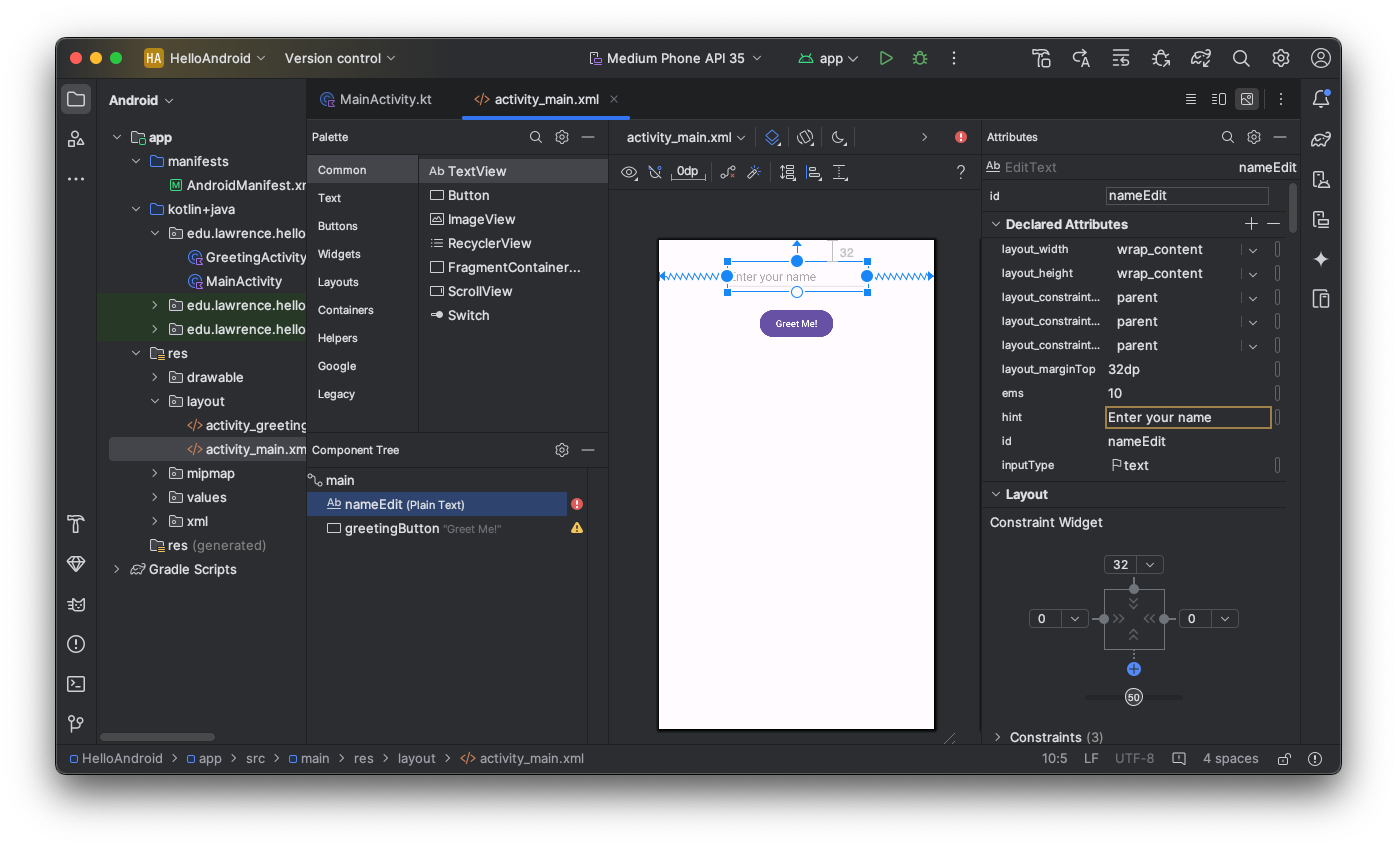Screen dimensions: 1397x848
Task: Toggle Night Mode moon icon
Action: click(839, 137)
